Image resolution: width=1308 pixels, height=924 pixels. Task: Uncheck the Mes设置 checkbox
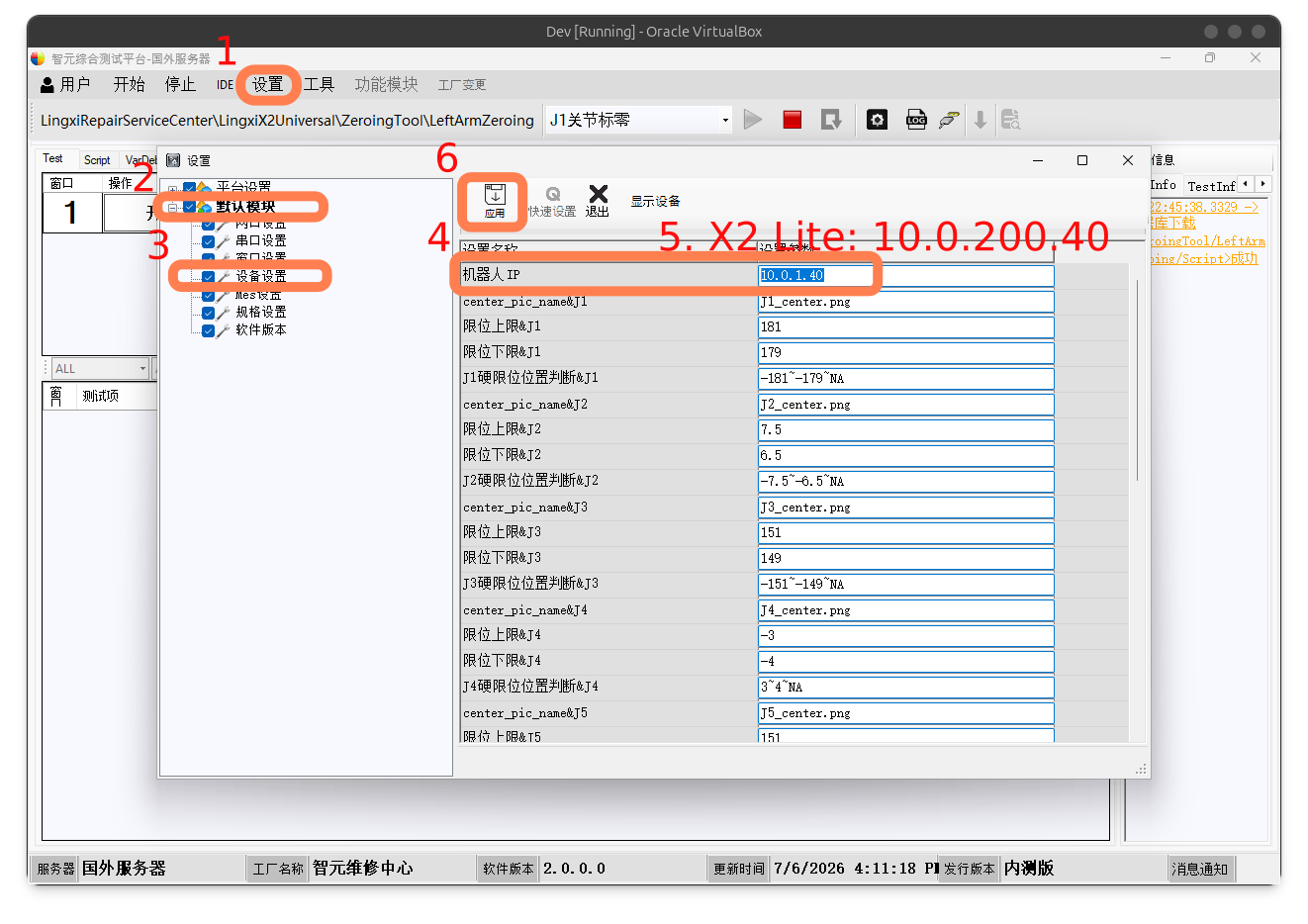(208, 295)
